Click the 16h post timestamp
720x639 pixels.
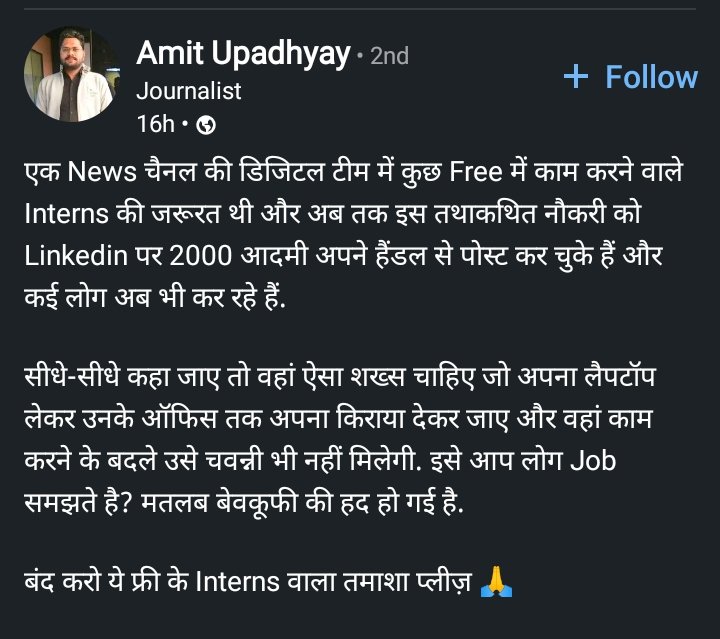point(156,124)
